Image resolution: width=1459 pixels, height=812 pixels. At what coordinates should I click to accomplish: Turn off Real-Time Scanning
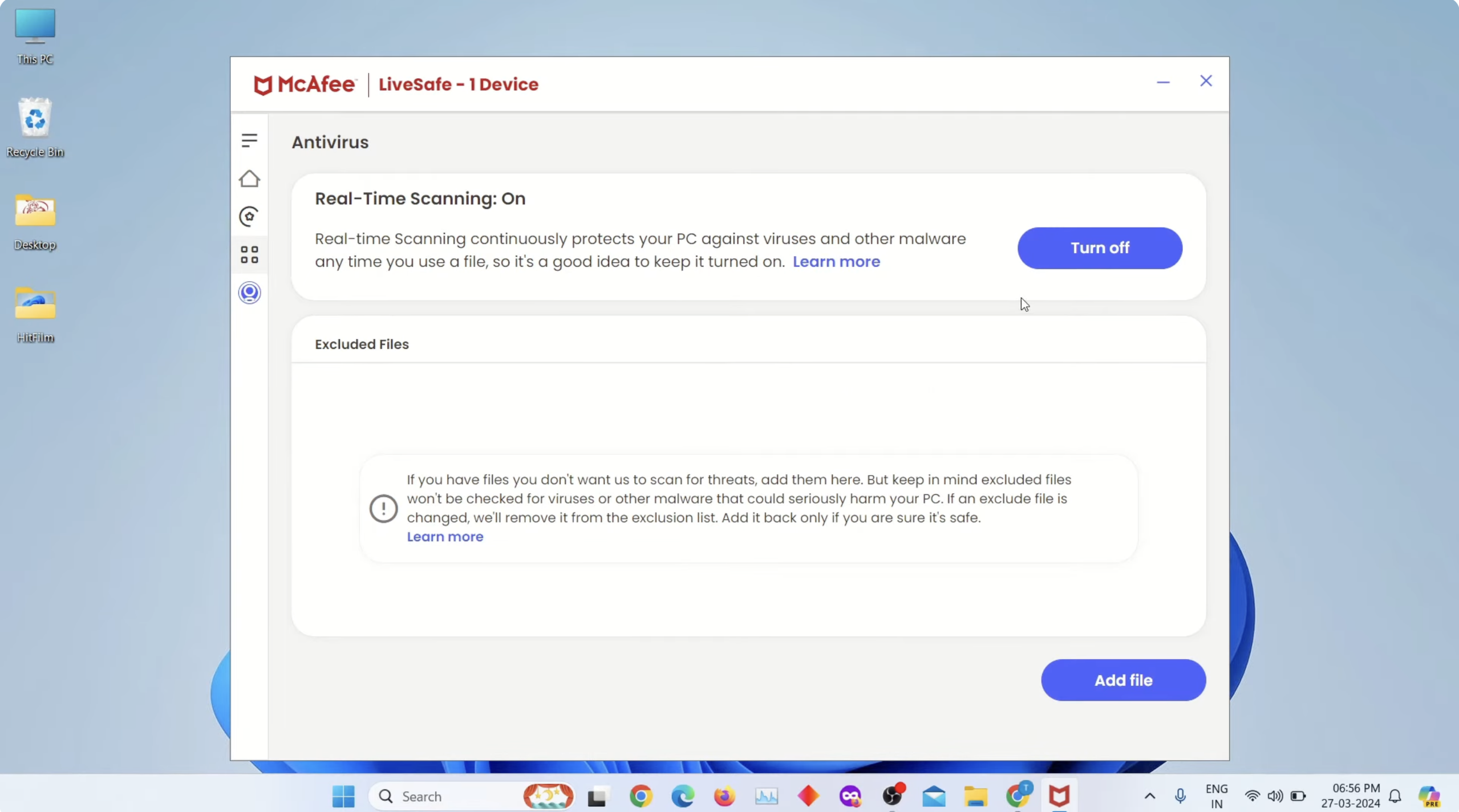tap(1099, 248)
